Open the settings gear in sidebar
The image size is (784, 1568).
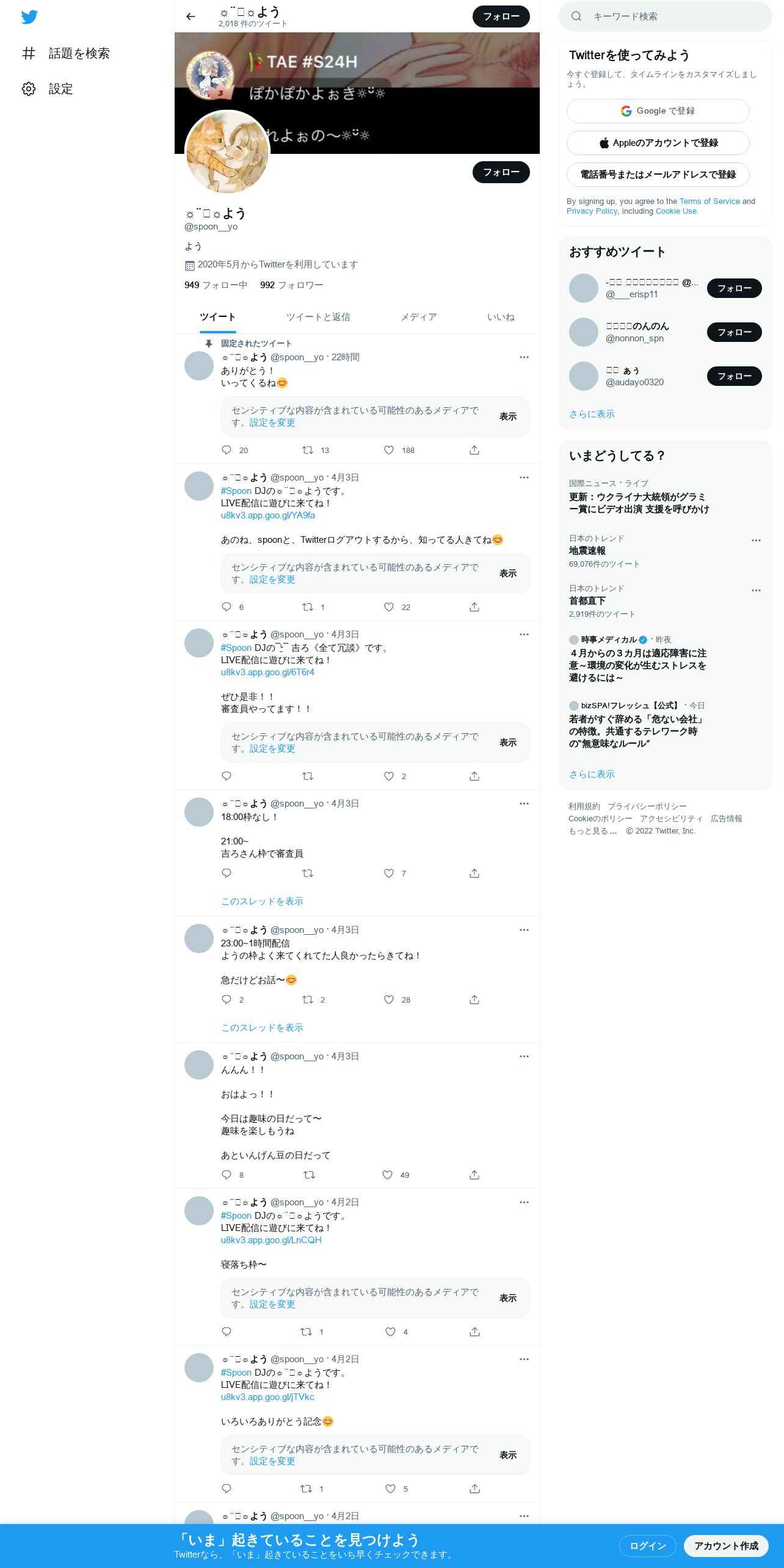click(29, 89)
